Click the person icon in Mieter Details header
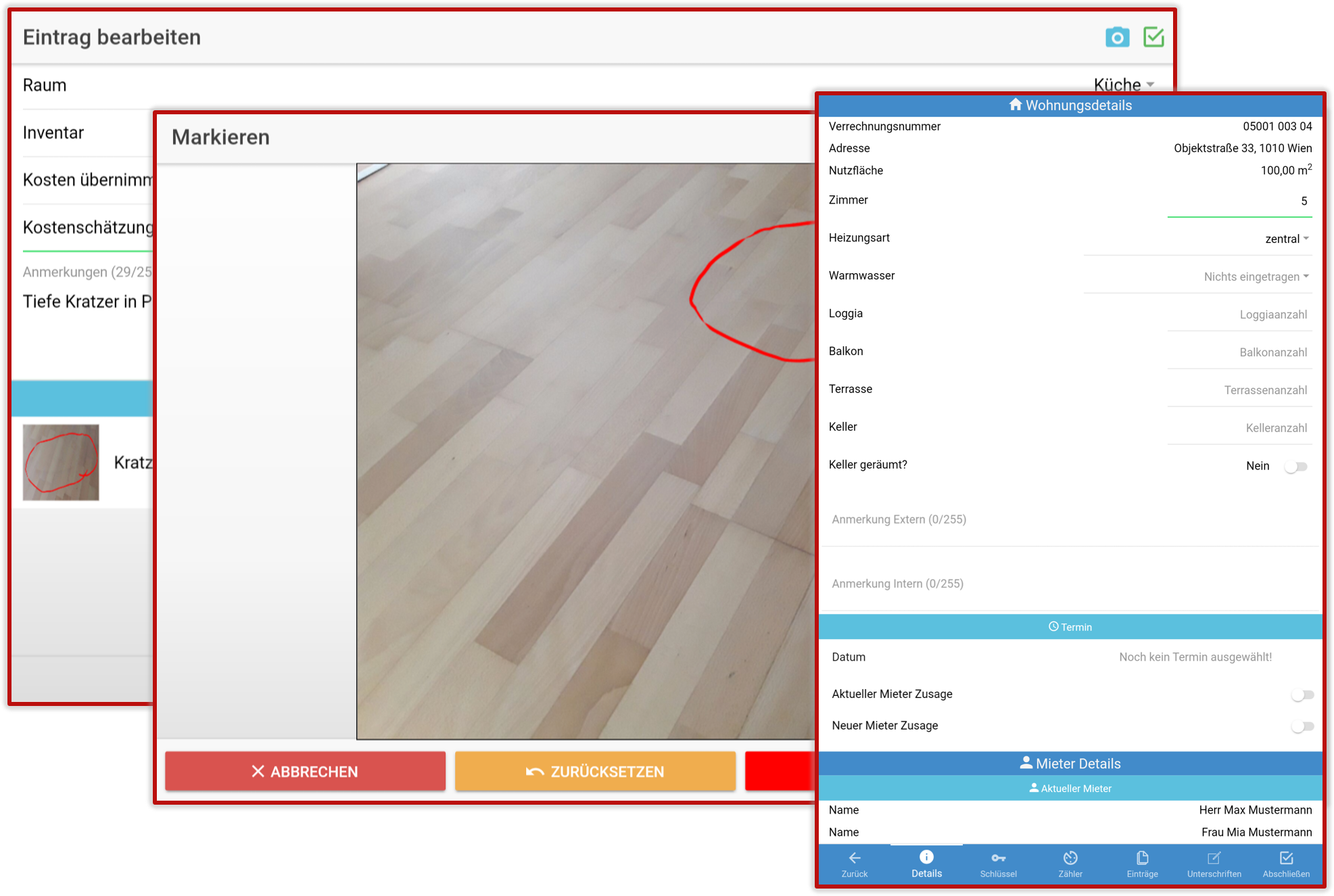The image size is (1334, 896). click(1026, 763)
